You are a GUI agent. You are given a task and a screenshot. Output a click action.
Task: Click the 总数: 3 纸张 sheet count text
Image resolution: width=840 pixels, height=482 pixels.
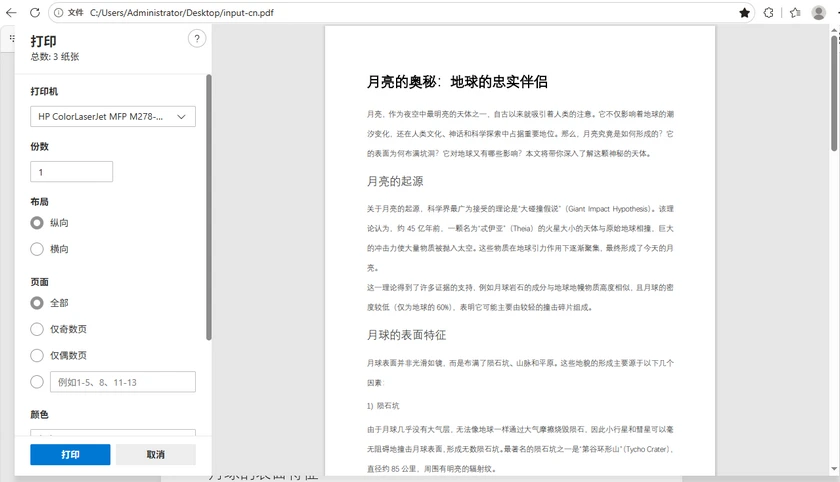point(55,57)
